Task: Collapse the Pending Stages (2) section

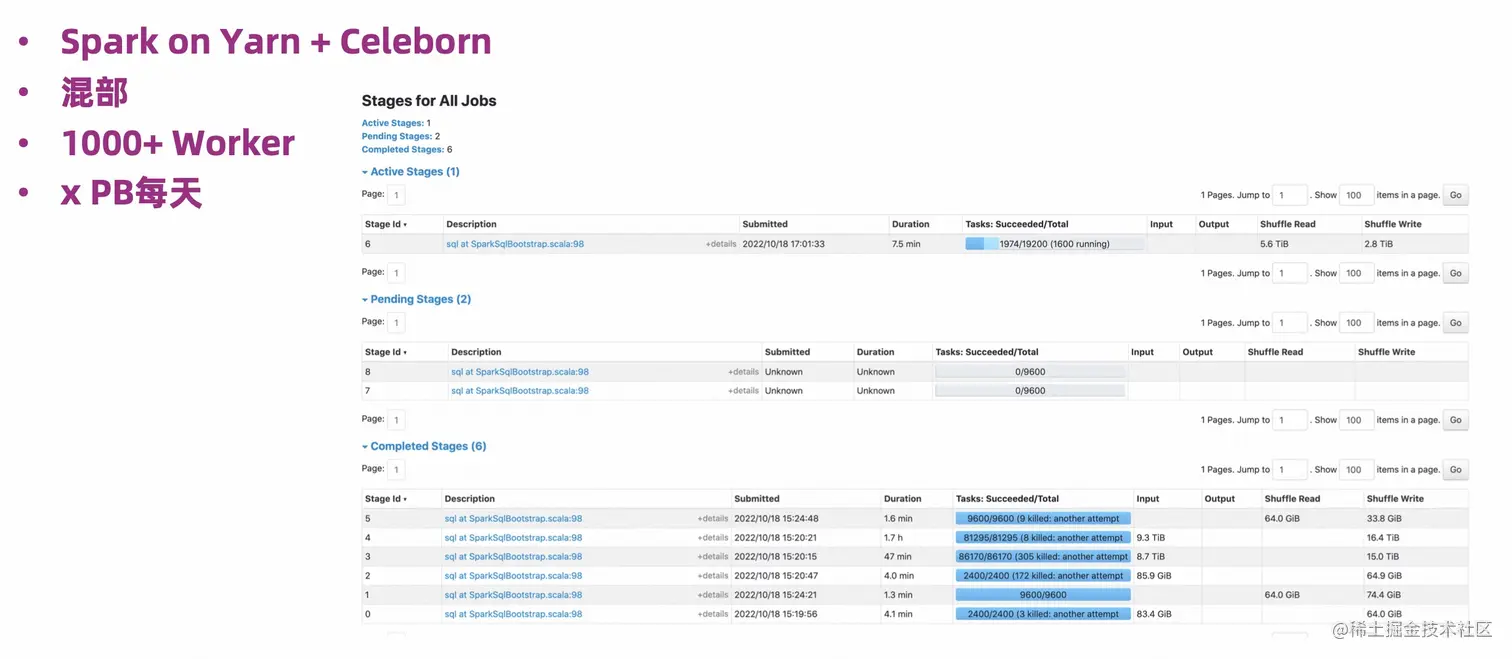Action: tap(416, 299)
